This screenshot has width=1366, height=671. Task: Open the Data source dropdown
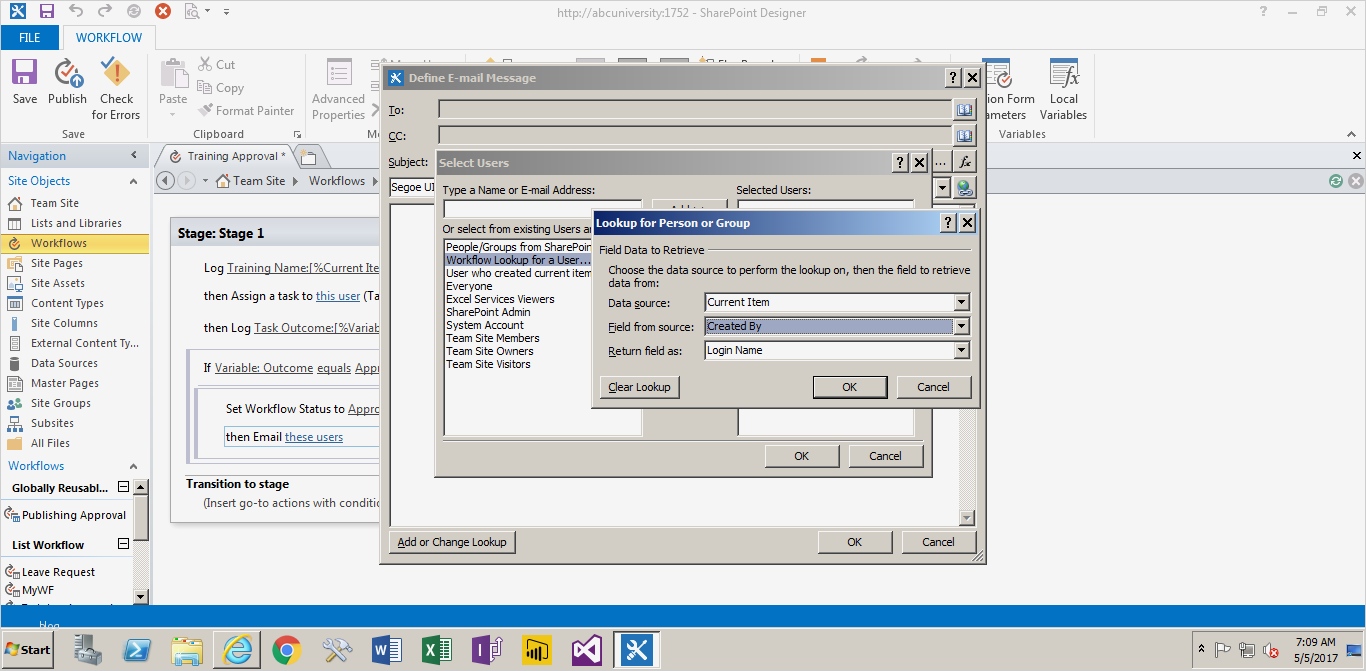961,302
